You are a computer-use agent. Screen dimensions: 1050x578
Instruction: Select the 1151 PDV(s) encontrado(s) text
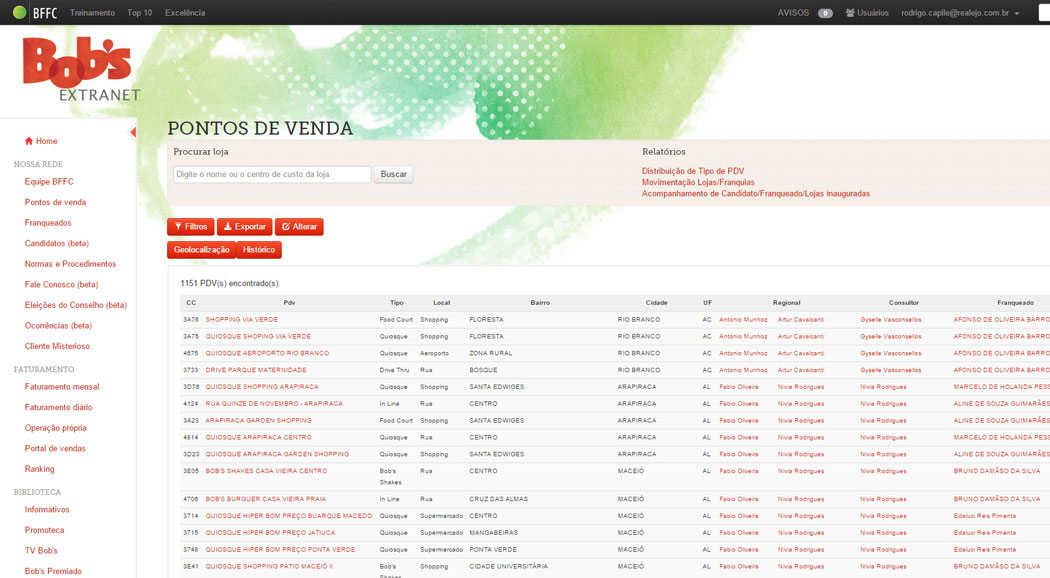coord(230,283)
